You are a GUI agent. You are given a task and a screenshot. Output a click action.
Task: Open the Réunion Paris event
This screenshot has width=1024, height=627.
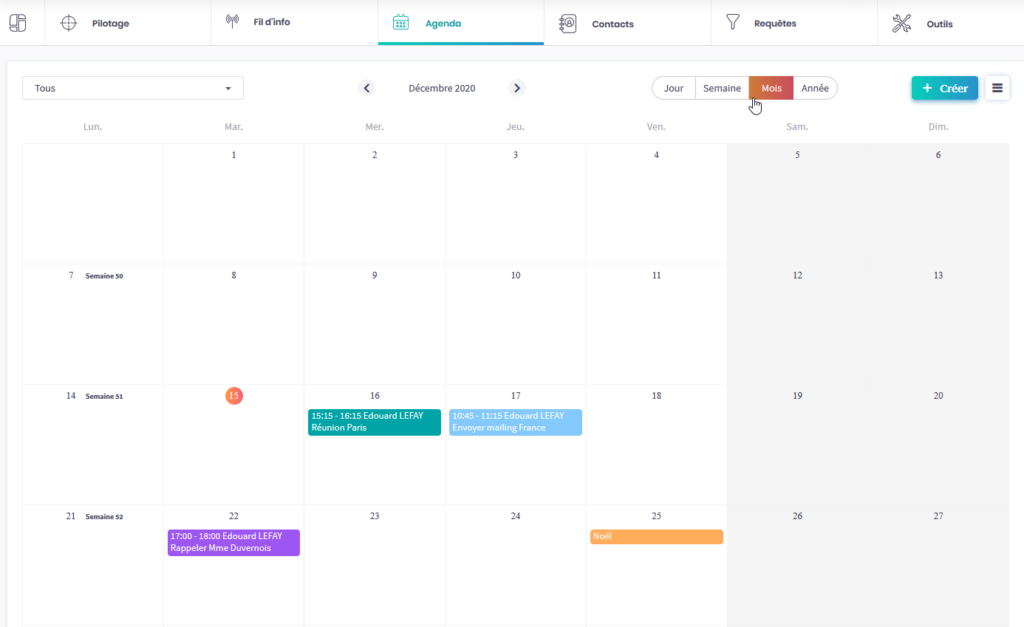point(374,422)
